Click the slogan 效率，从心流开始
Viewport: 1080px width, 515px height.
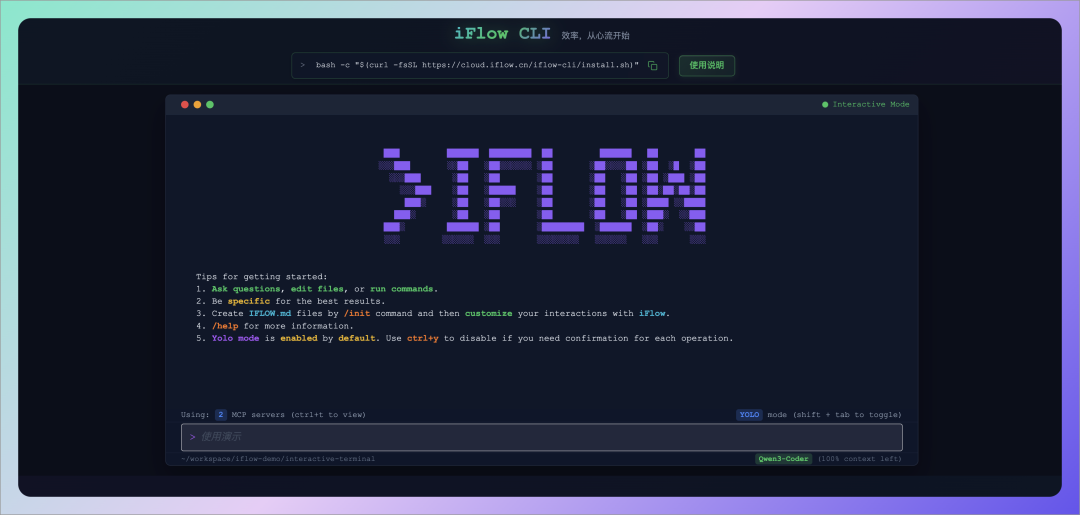pyautogui.click(x=595, y=36)
